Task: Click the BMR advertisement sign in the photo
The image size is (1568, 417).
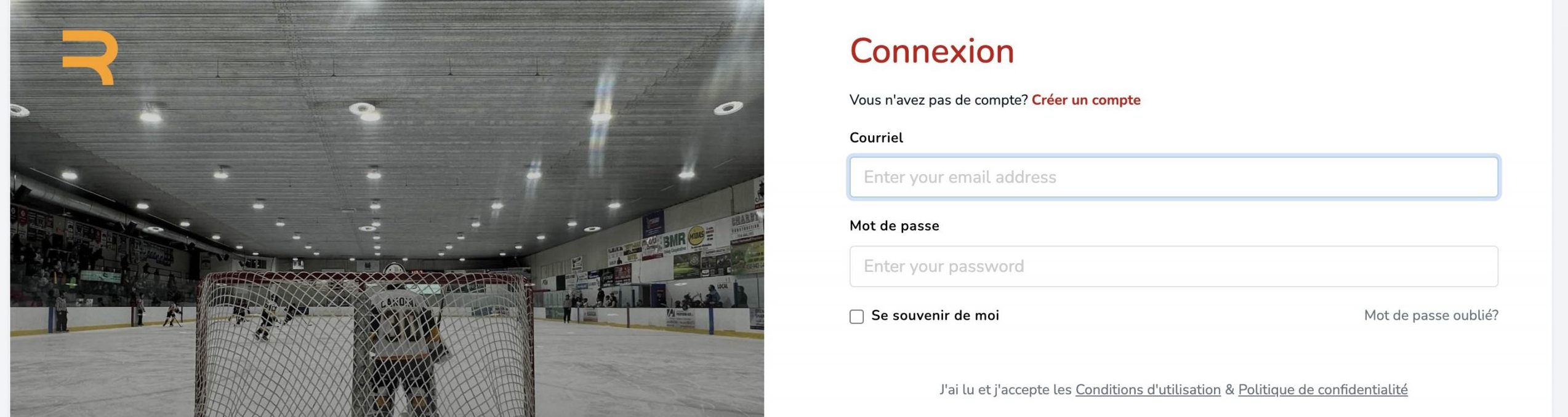Action: pyautogui.click(x=674, y=240)
